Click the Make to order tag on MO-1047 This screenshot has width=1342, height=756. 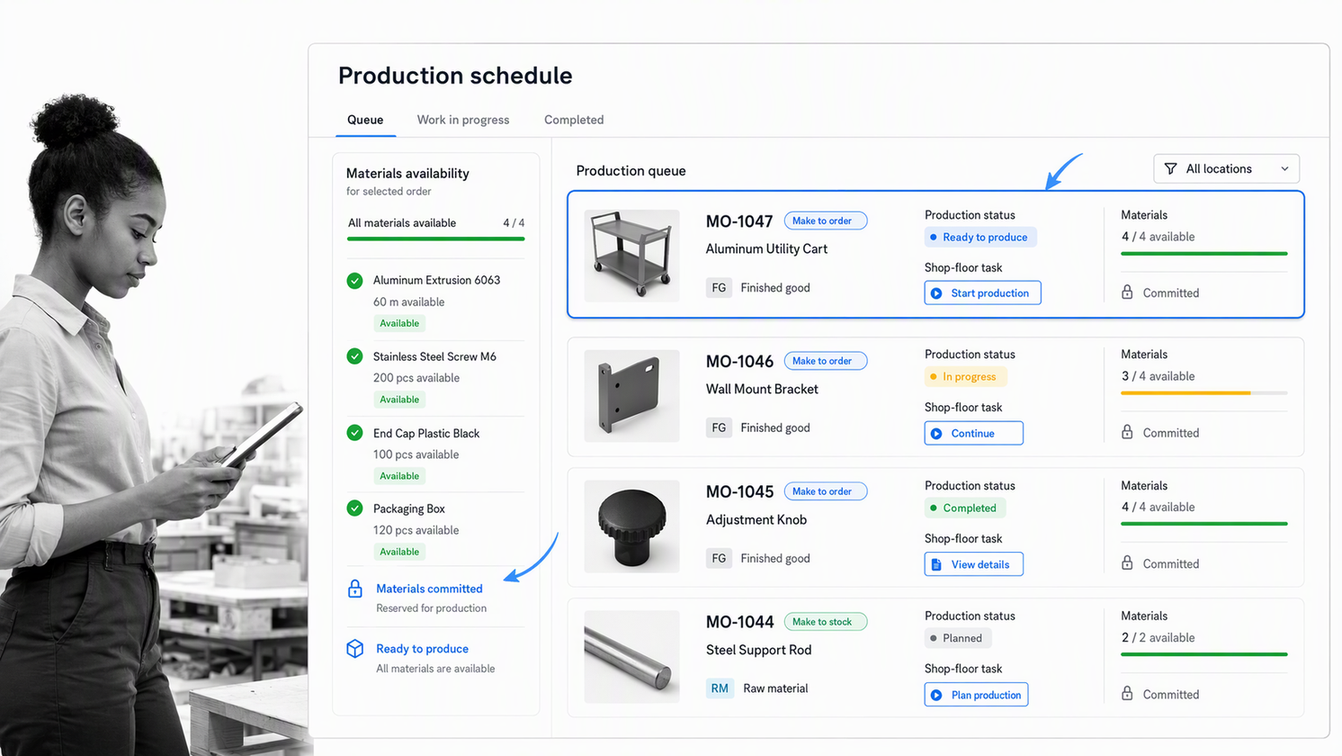pos(825,221)
